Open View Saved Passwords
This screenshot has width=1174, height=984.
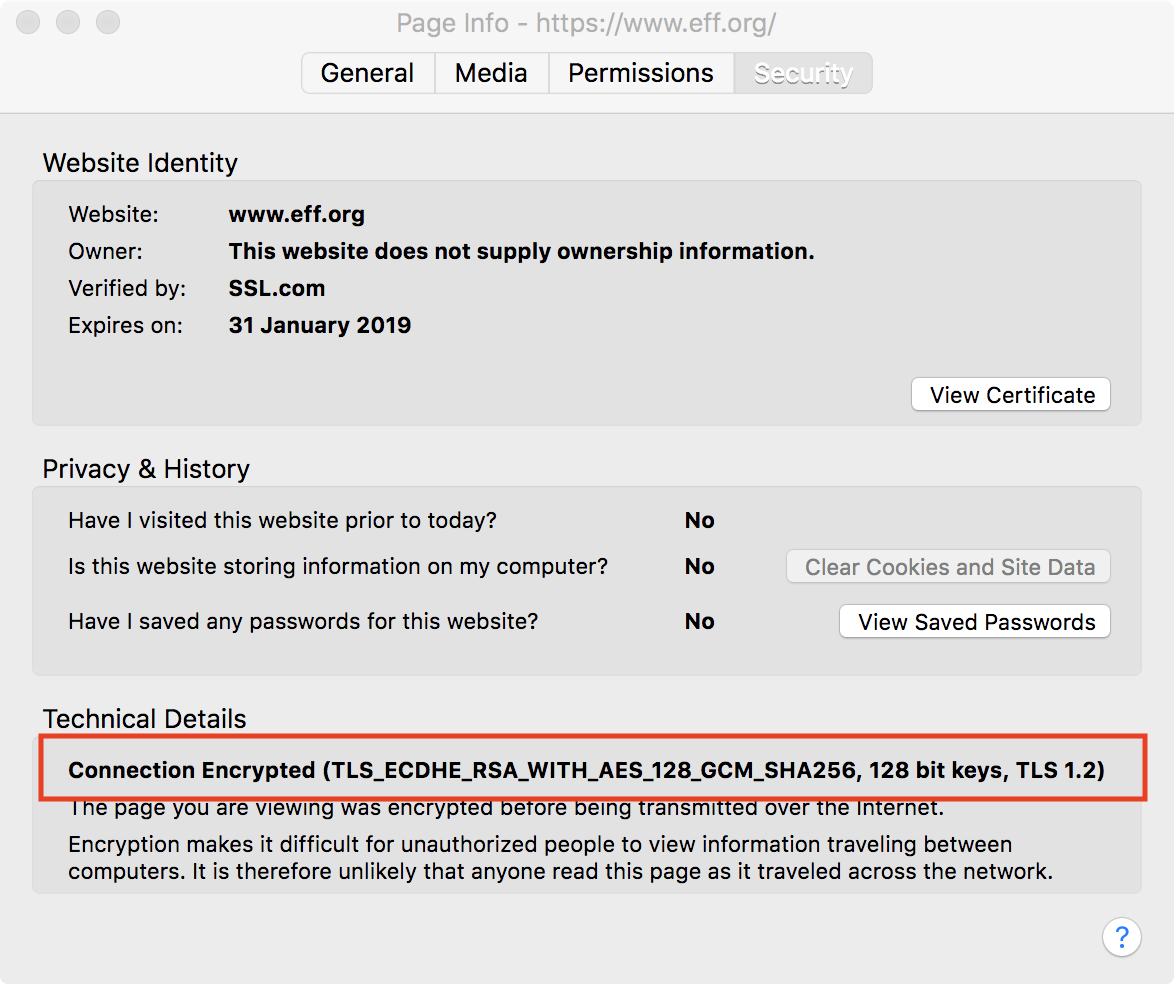[975, 622]
